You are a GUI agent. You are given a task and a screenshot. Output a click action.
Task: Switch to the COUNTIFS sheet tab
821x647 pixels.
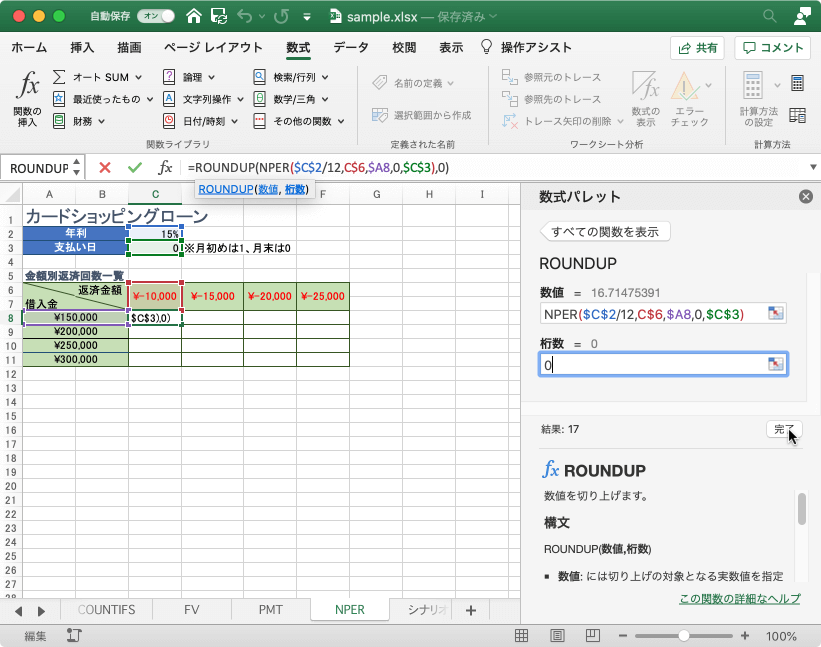[x=106, y=610]
